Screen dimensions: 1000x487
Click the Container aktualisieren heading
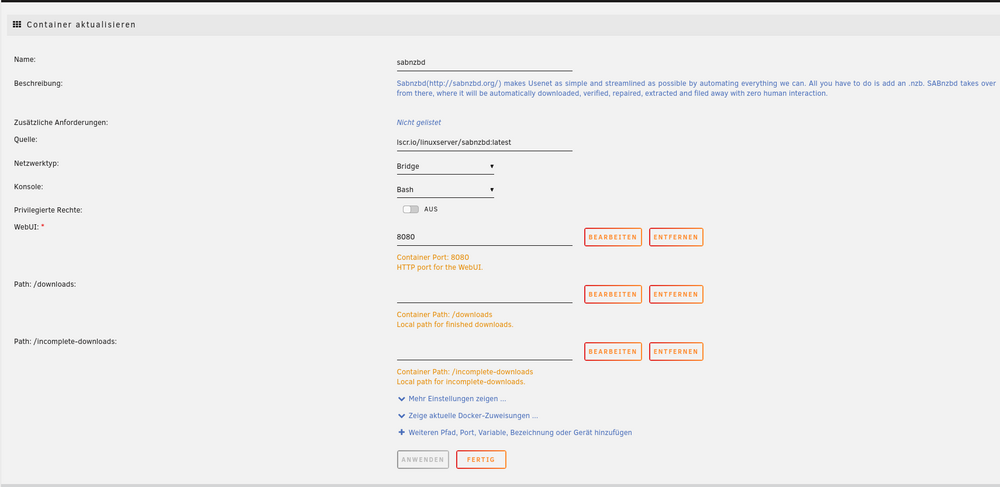coord(81,24)
